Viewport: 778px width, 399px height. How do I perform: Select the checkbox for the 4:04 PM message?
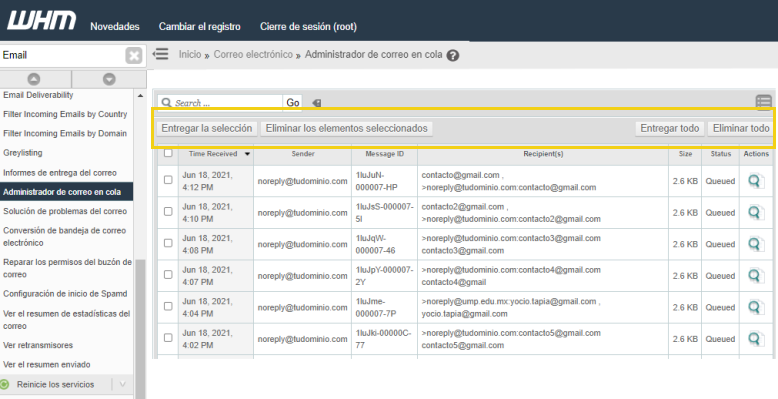[x=168, y=306]
